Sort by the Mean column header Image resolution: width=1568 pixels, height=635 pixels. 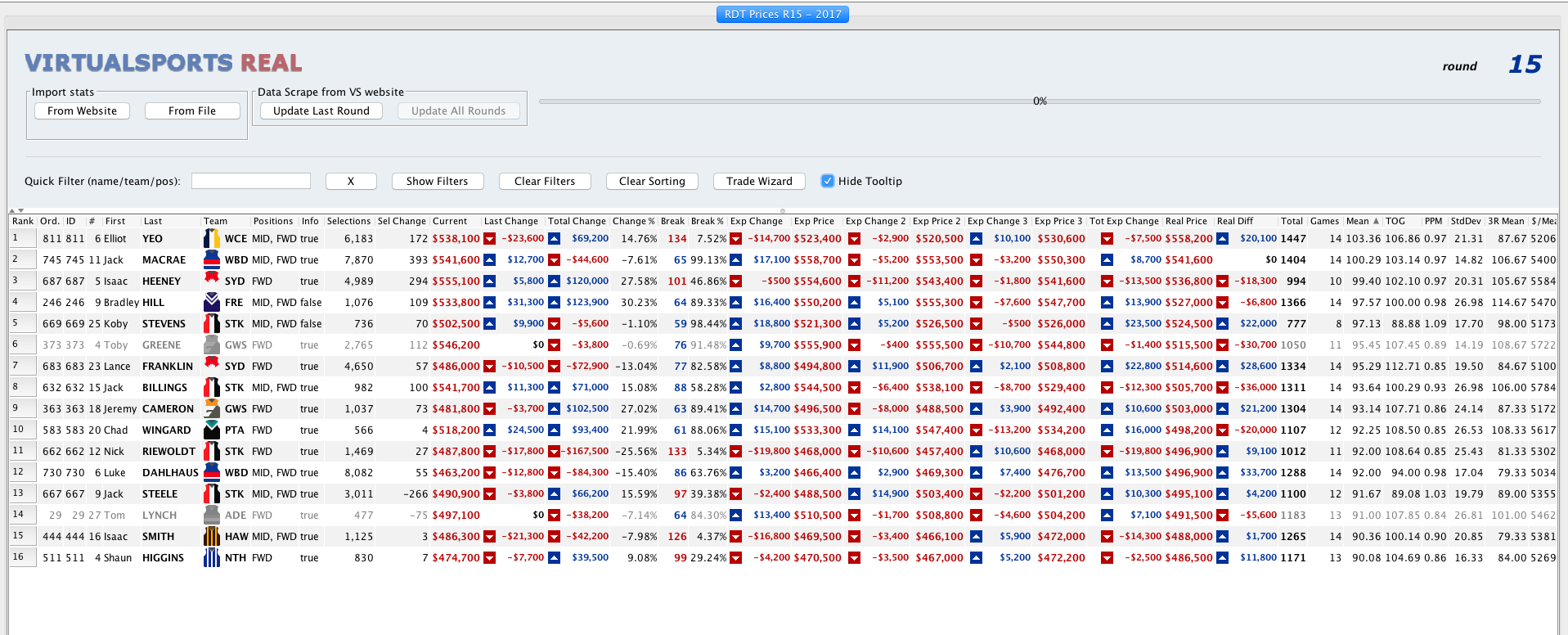(x=1363, y=221)
